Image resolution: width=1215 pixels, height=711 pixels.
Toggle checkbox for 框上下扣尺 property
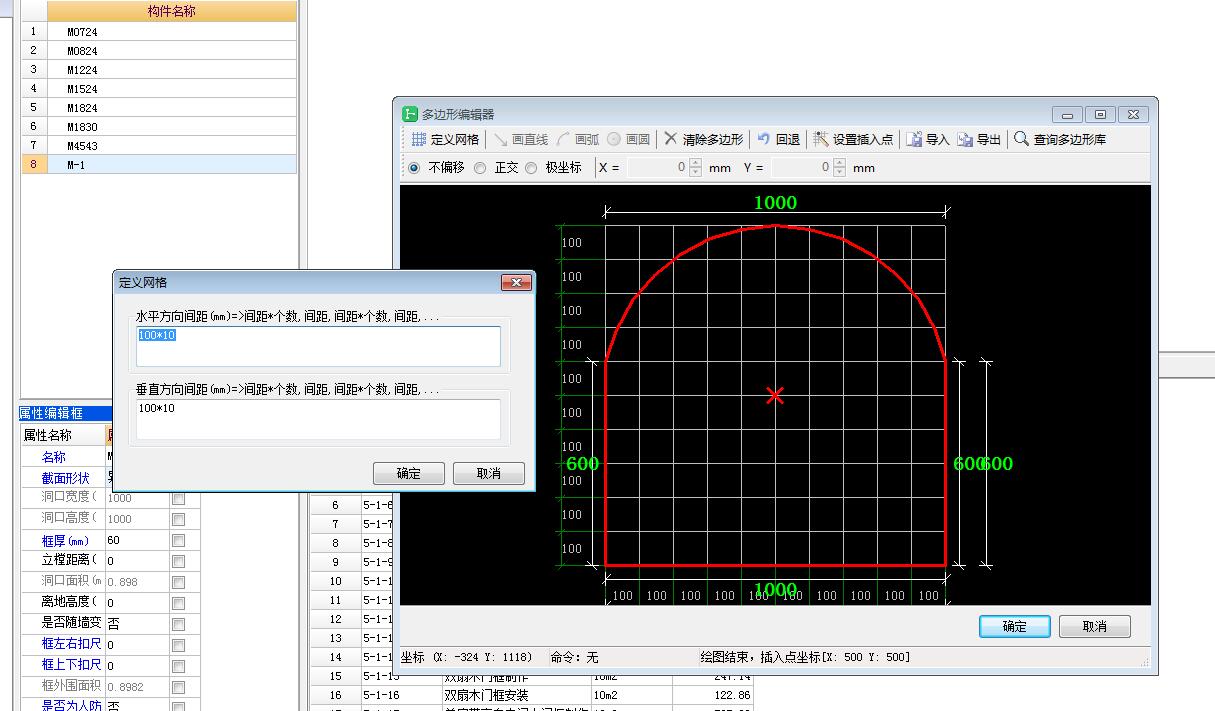point(178,665)
